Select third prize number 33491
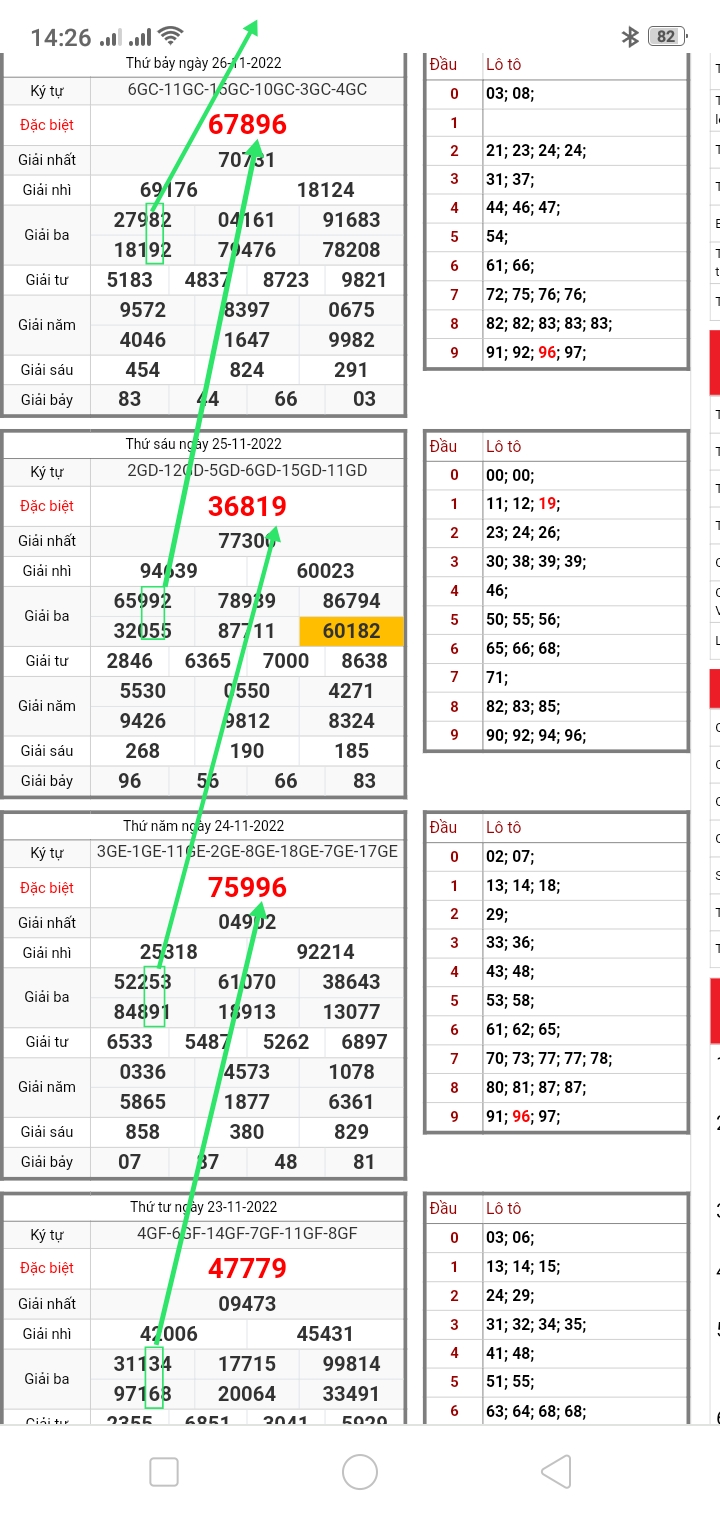 [351, 1394]
